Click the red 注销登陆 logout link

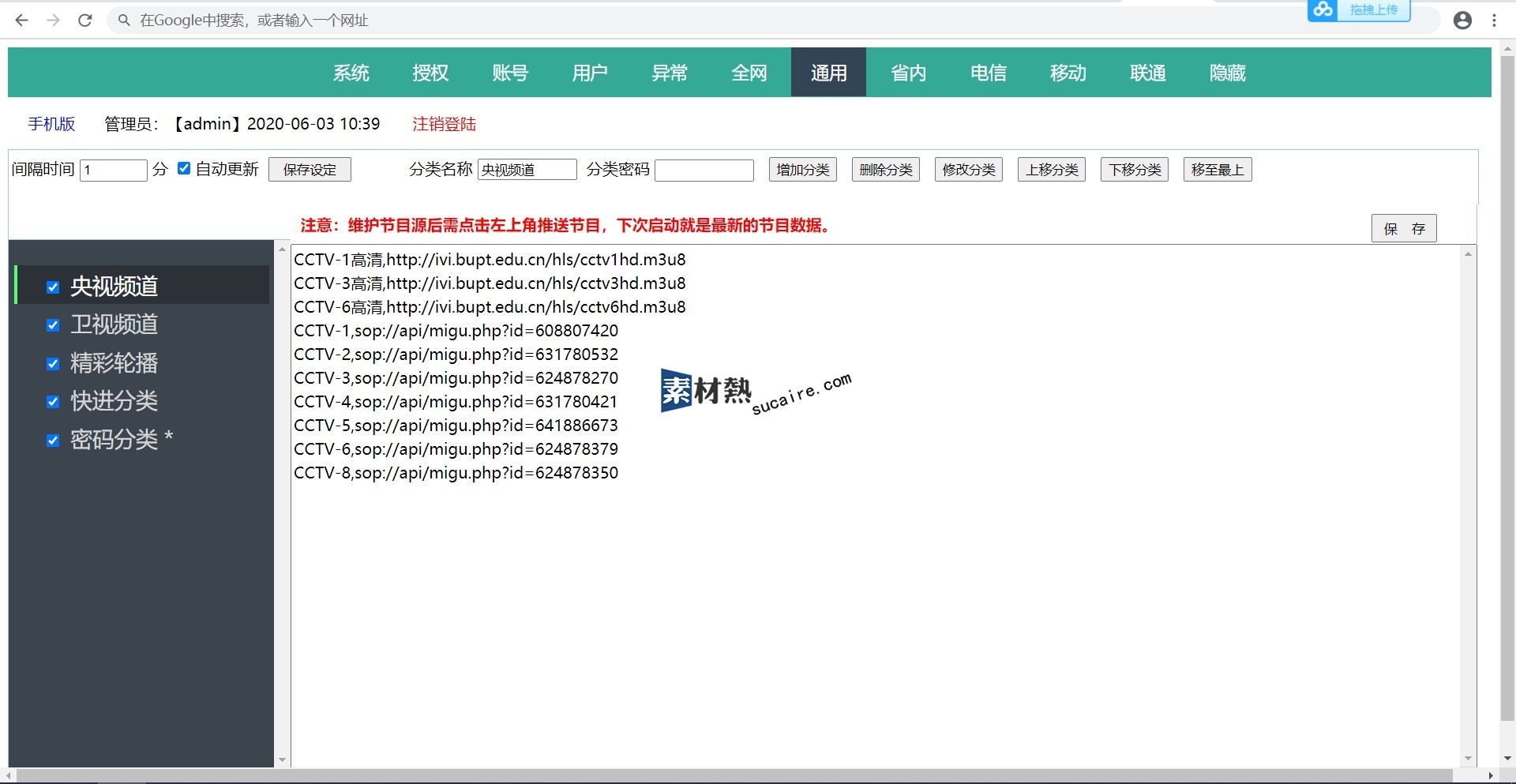[x=445, y=124]
